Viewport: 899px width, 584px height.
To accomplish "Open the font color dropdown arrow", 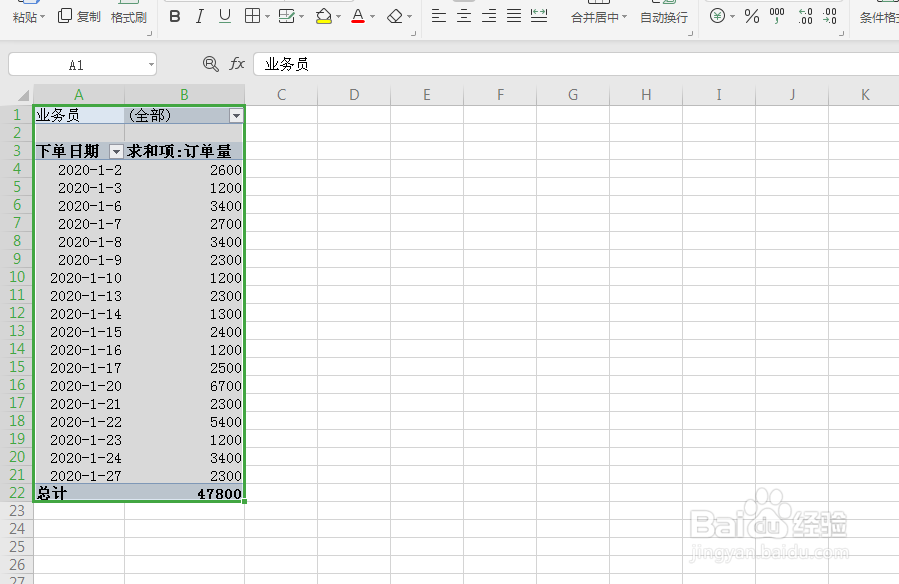I will point(373,17).
